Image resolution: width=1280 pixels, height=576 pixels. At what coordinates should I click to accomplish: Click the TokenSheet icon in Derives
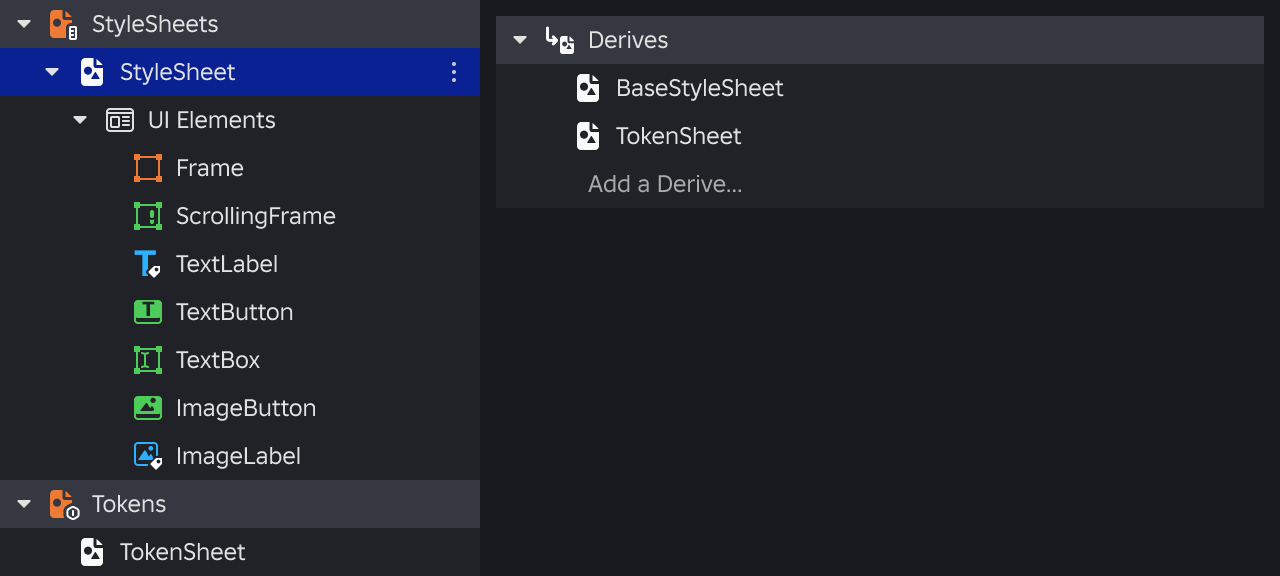point(588,136)
